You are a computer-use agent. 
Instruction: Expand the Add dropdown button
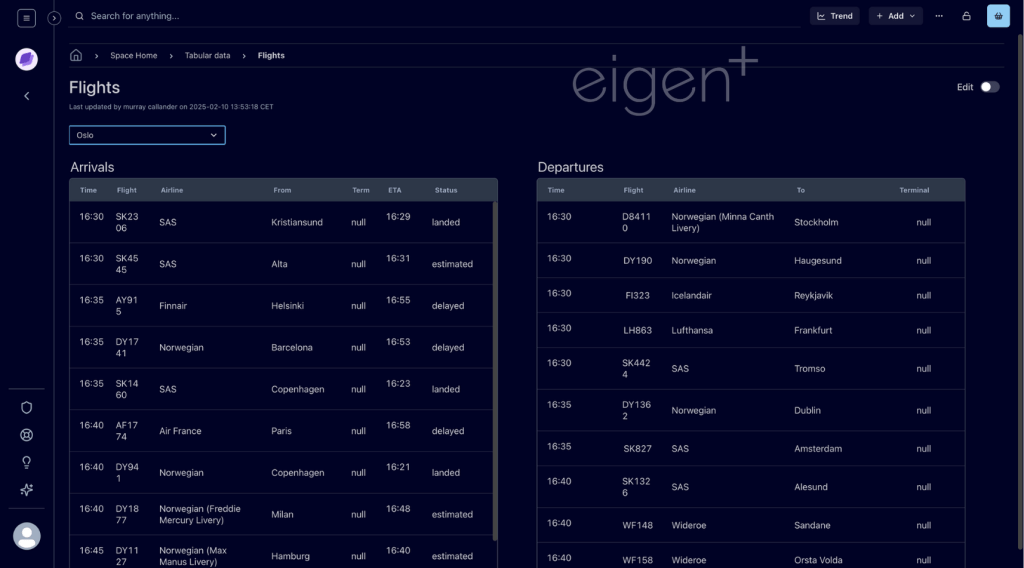[x=895, y=16]
